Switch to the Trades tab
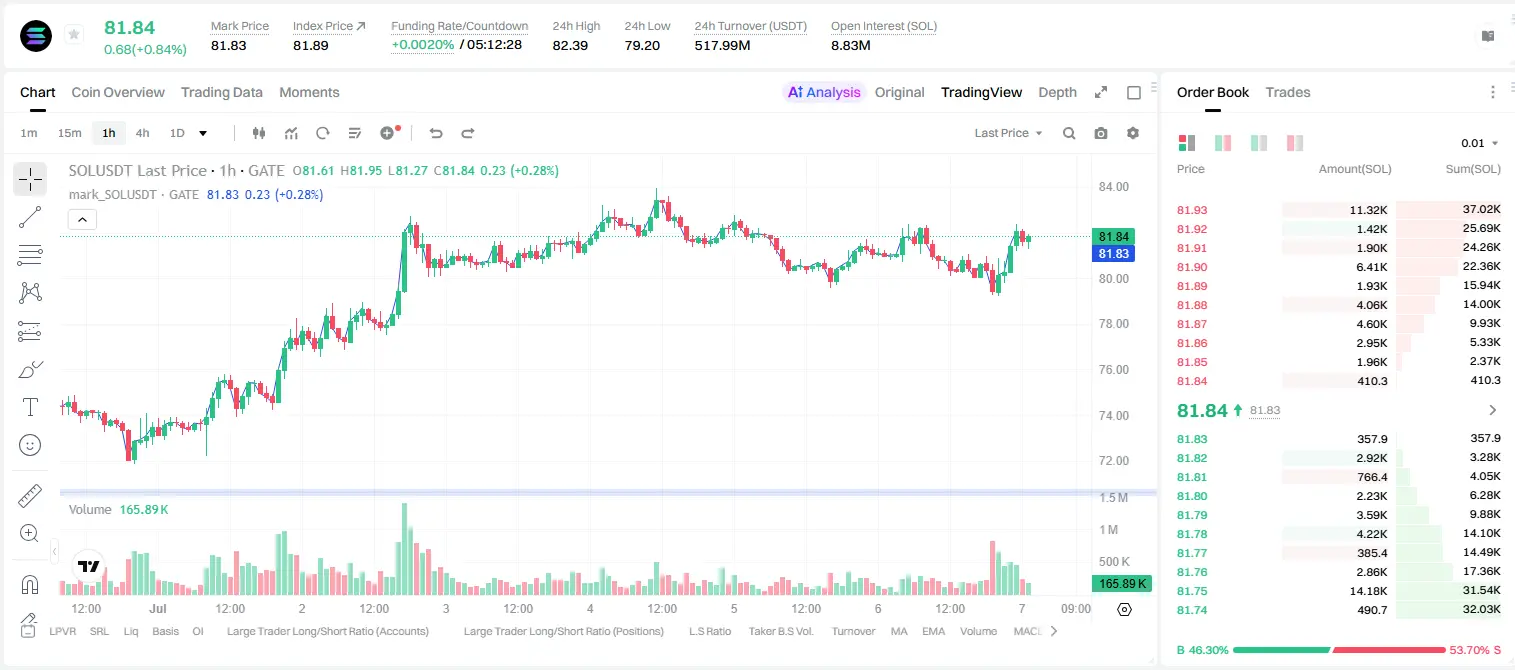The width and height of the screenshot is (1515, 670). pos(1288,92)
